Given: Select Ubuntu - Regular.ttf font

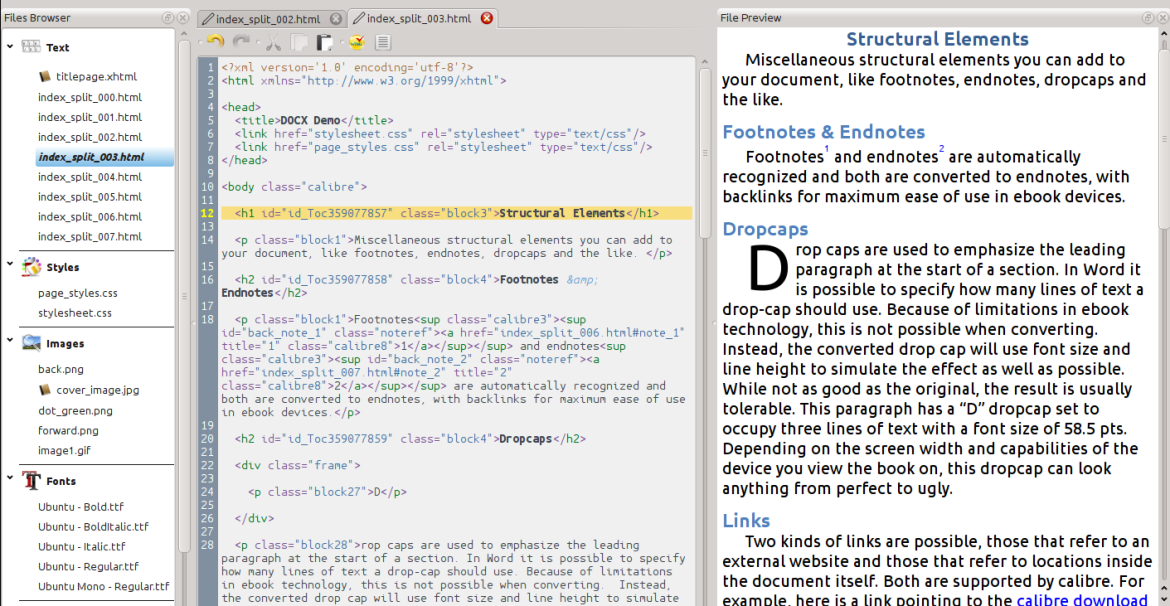Looking at the screenshot, I should pos(86,566).
